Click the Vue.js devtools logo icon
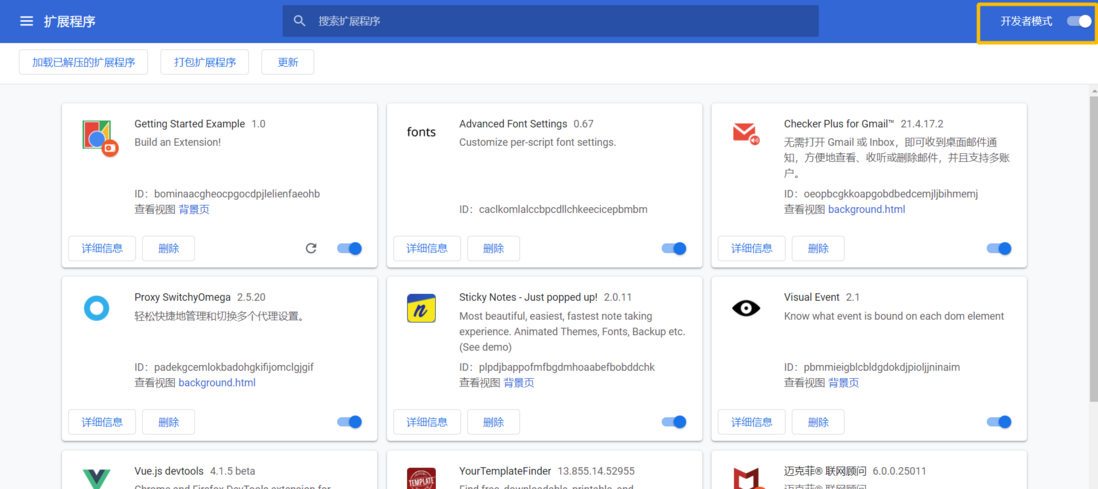Viewport: 1098px width, 489px height. click(97, 479)
